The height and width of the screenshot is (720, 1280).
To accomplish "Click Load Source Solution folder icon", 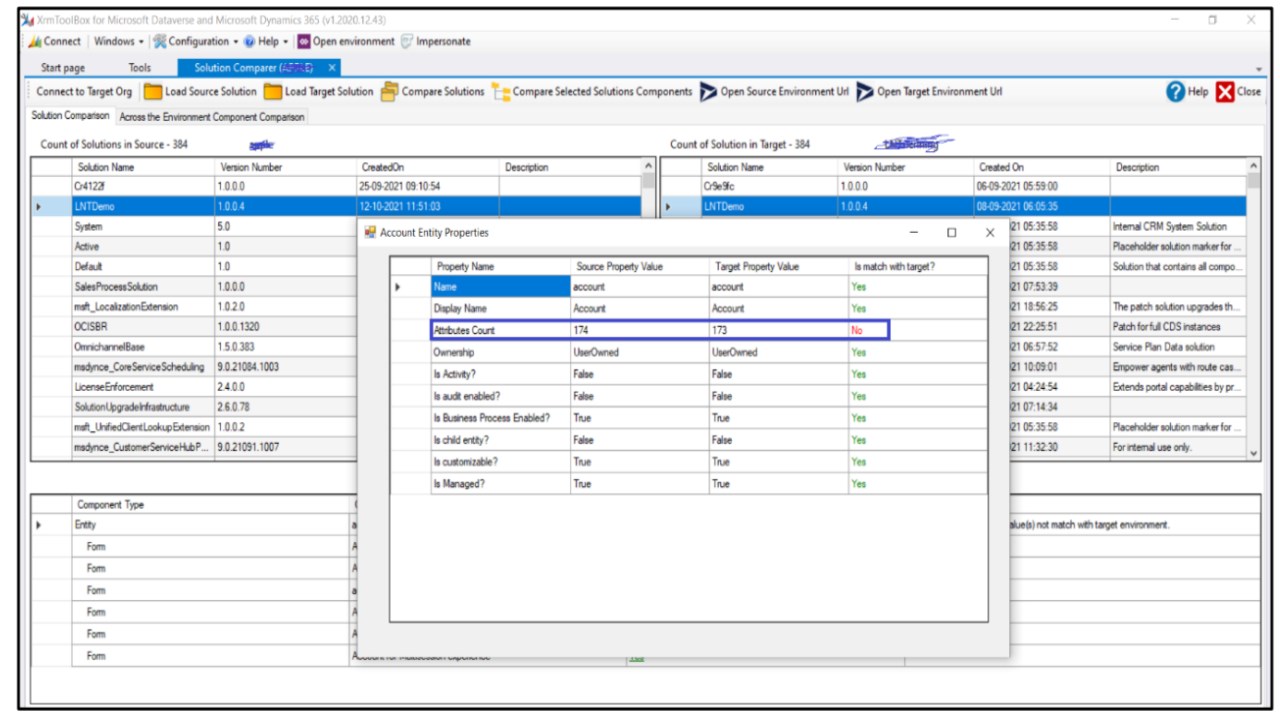I will (152, 92).
